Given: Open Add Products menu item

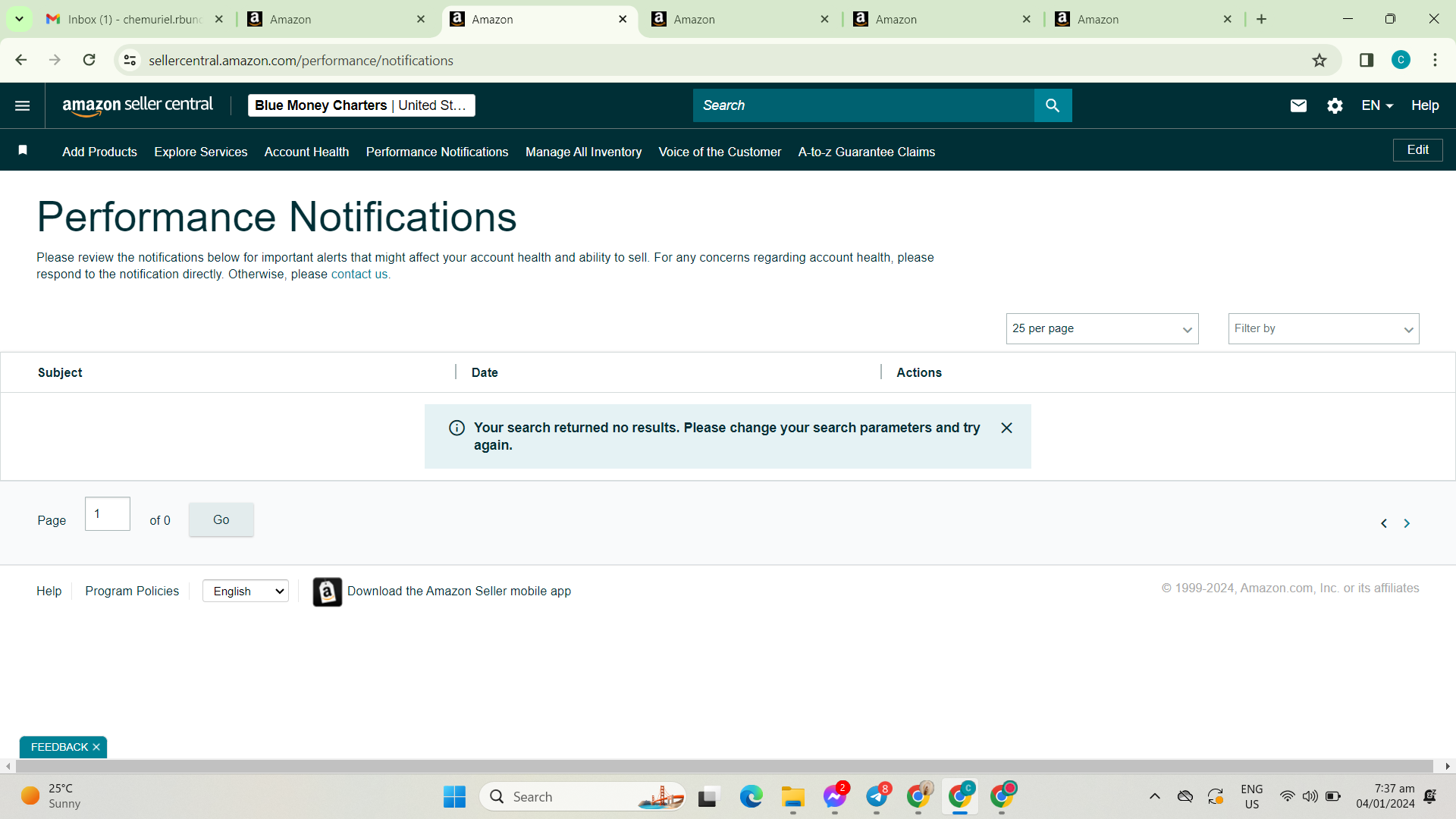Looking at the screenshot, I should tap(99, 152).
